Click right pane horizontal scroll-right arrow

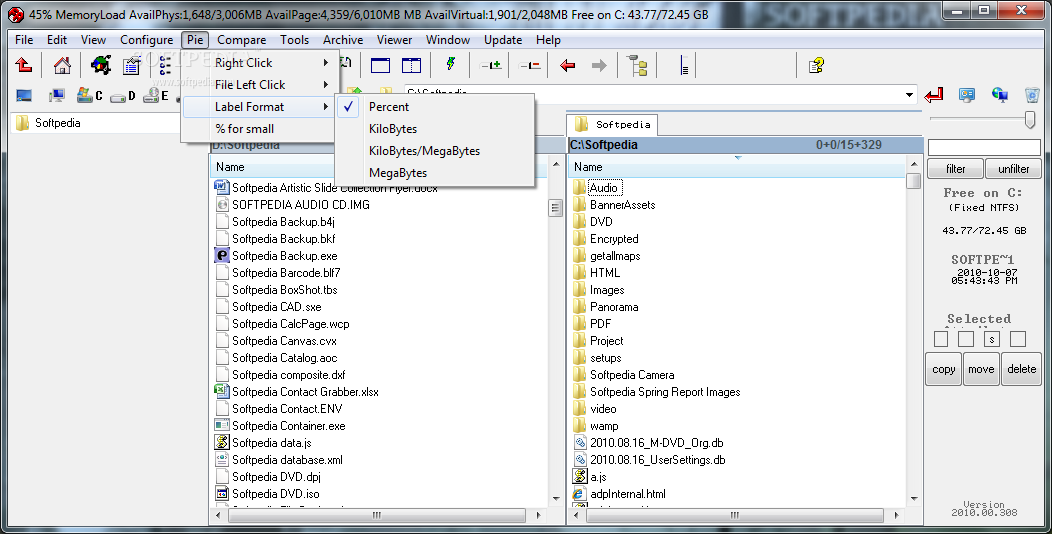pyautogui.click(x=897, y=515)
